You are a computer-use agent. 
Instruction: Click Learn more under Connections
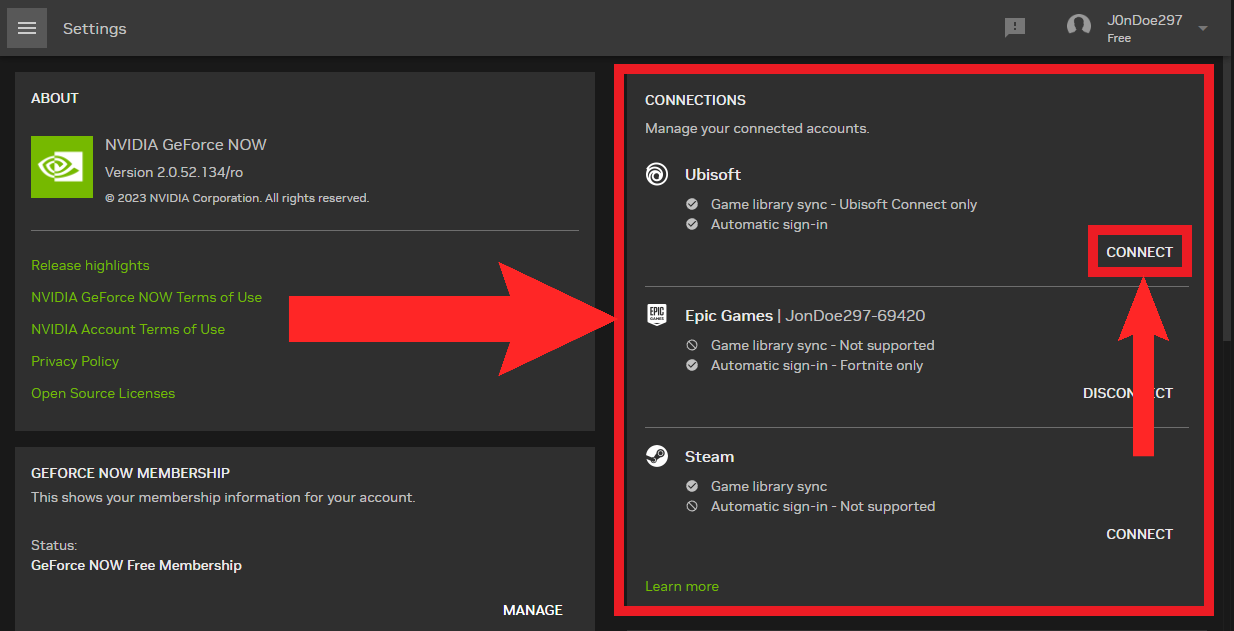pyautogui.click(x=682, y=587)
